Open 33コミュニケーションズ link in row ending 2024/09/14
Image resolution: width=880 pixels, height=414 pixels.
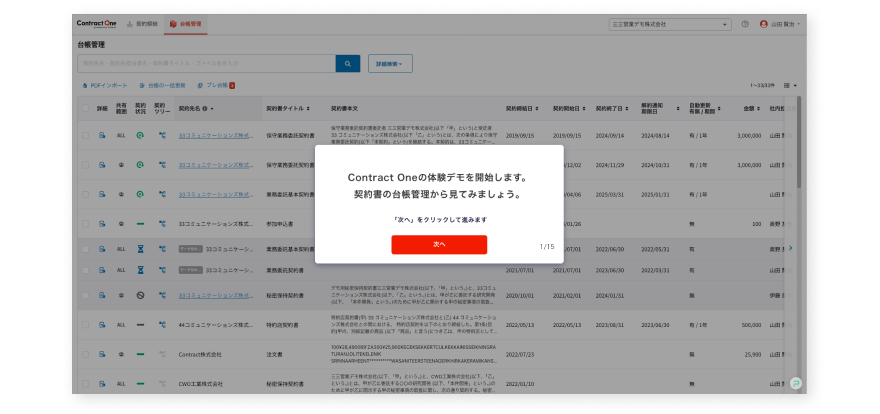click(x=216, y=136)
